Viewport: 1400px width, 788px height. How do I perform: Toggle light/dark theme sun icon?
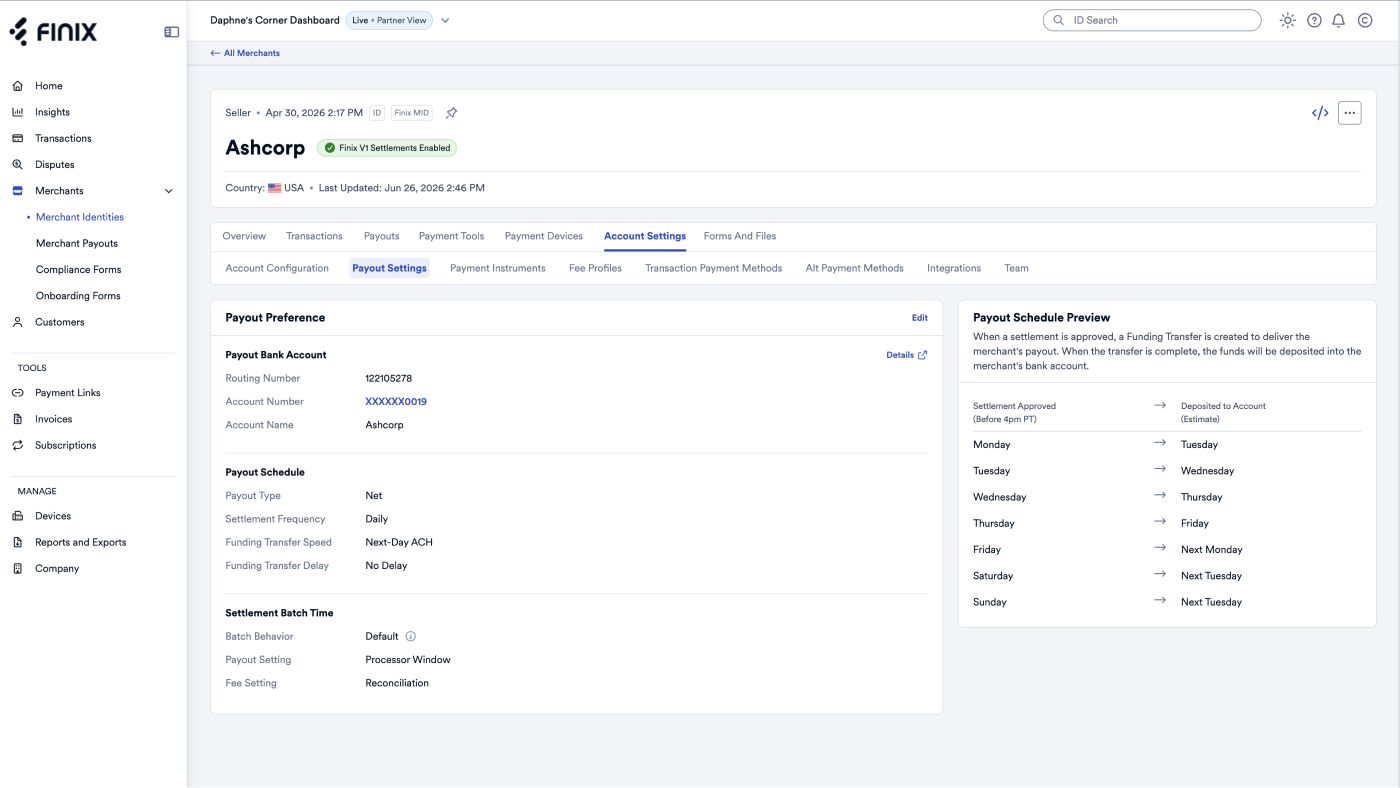pyautogui.click(x=1288, y=20)
